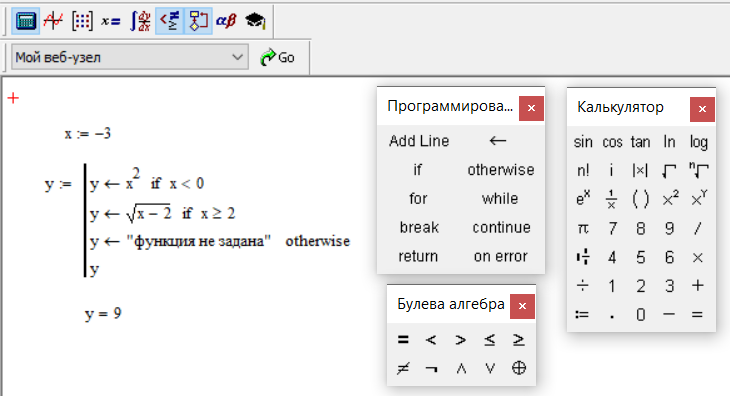Insert pi constant
730x396 pixels.
583,228
